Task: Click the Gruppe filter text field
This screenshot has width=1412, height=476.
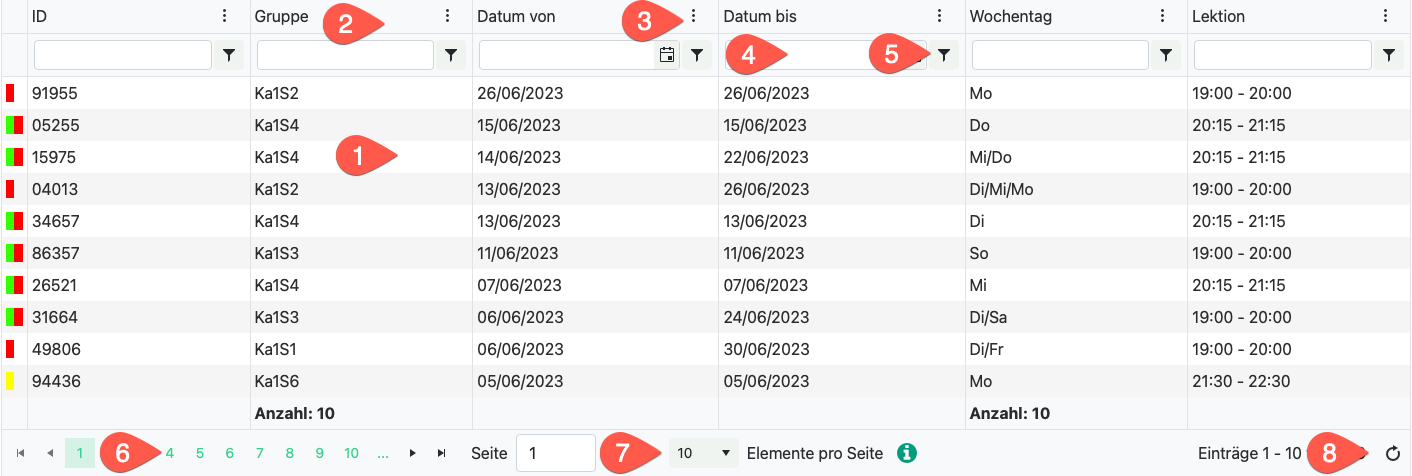Action: 345,55
